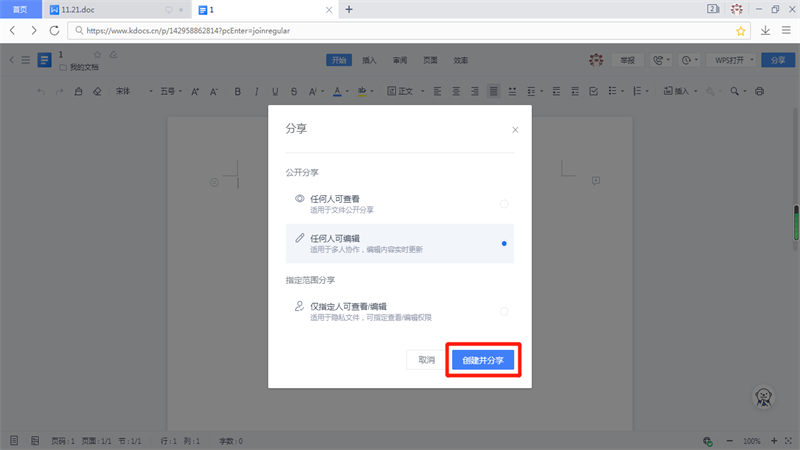Viewport: 800px width, 450px height.
Task: Open the 正文 style dropdown
Action: tap(406, 91)
